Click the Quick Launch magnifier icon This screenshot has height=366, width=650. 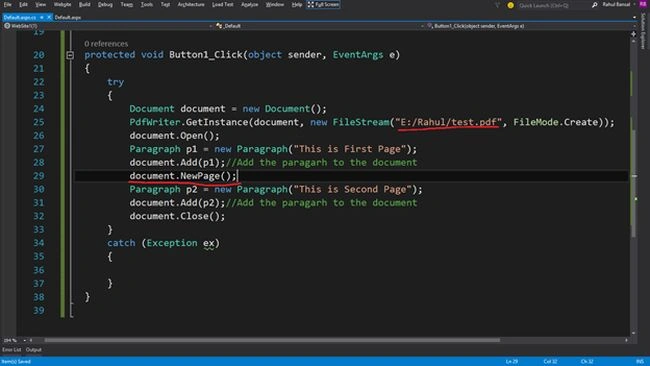(594, 5)
